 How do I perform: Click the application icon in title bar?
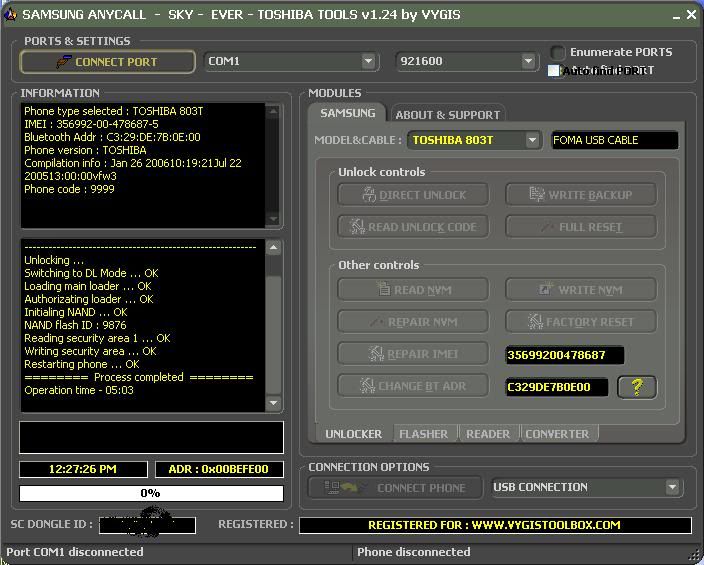click(10, 15)
